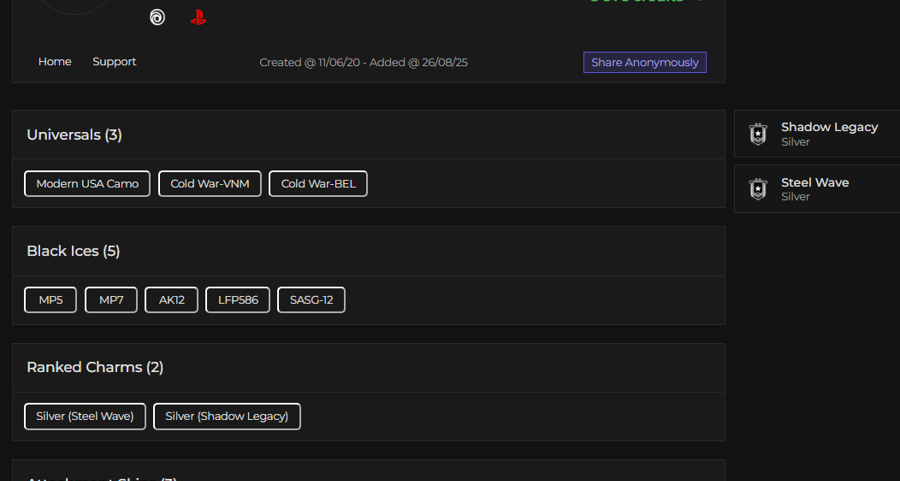Screen dimensions: 900x481
Task: Select the Modern USA Camo tag
Action: 87,184
